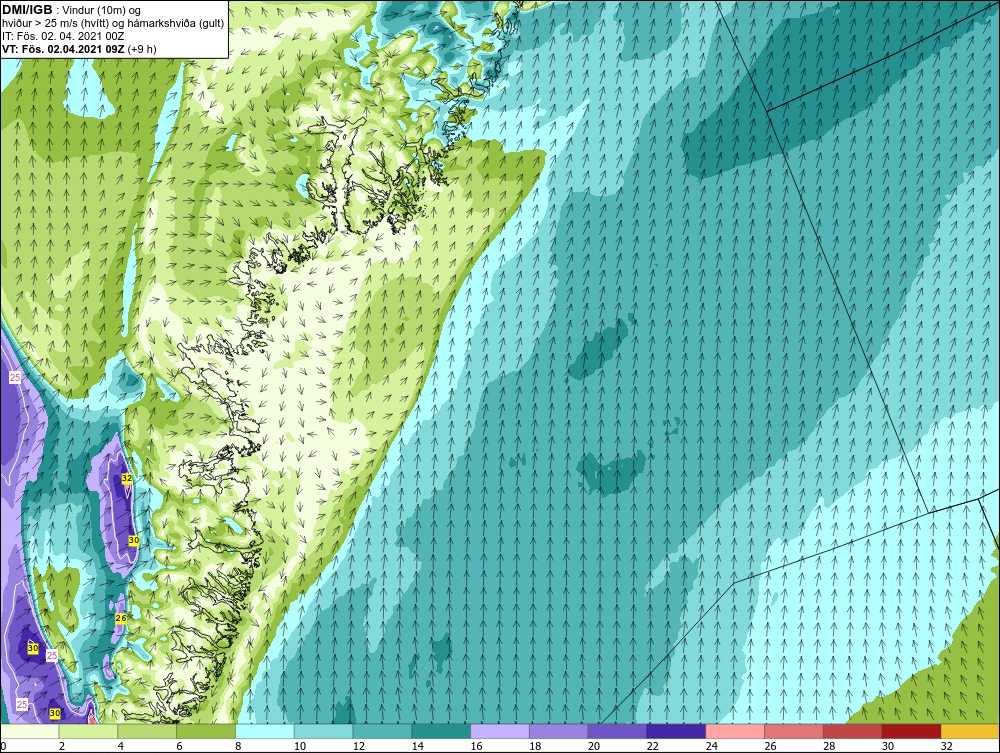Click the yellow gust label 26 on map
The image size is (1000, 753).
pyautogui.click(x=121, y=618)
